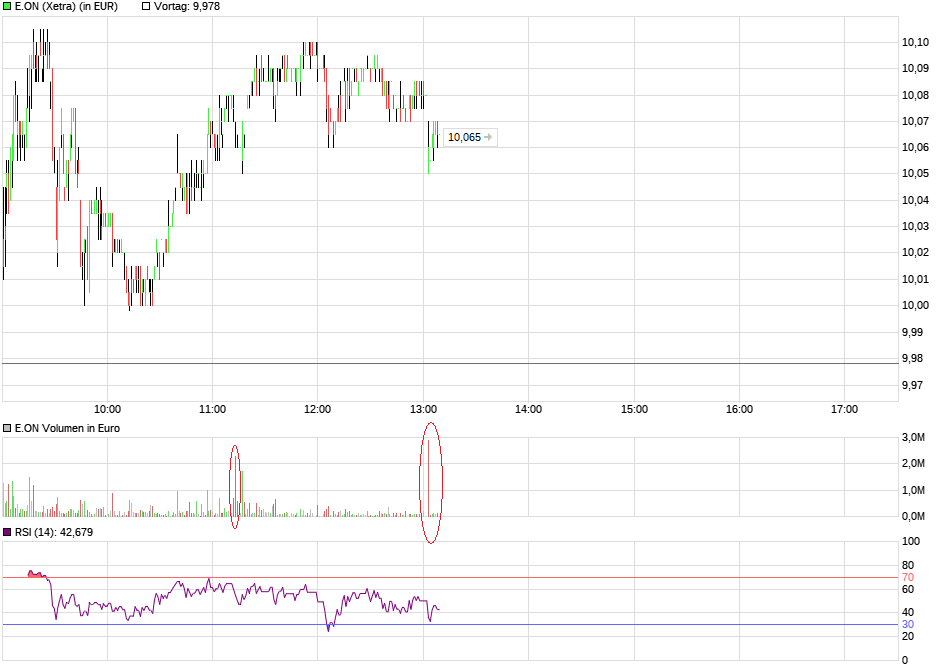The height and width of the screenshot is (670, 940).
Task: Click the 10,05 price axis label
Action: [915, 174]
